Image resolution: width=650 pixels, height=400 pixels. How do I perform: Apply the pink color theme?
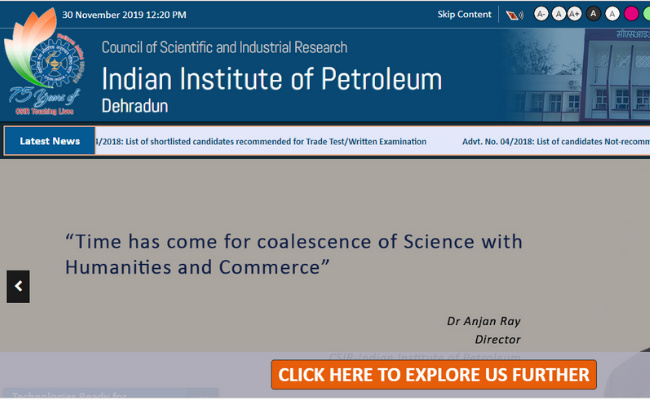tap(631, 14)
